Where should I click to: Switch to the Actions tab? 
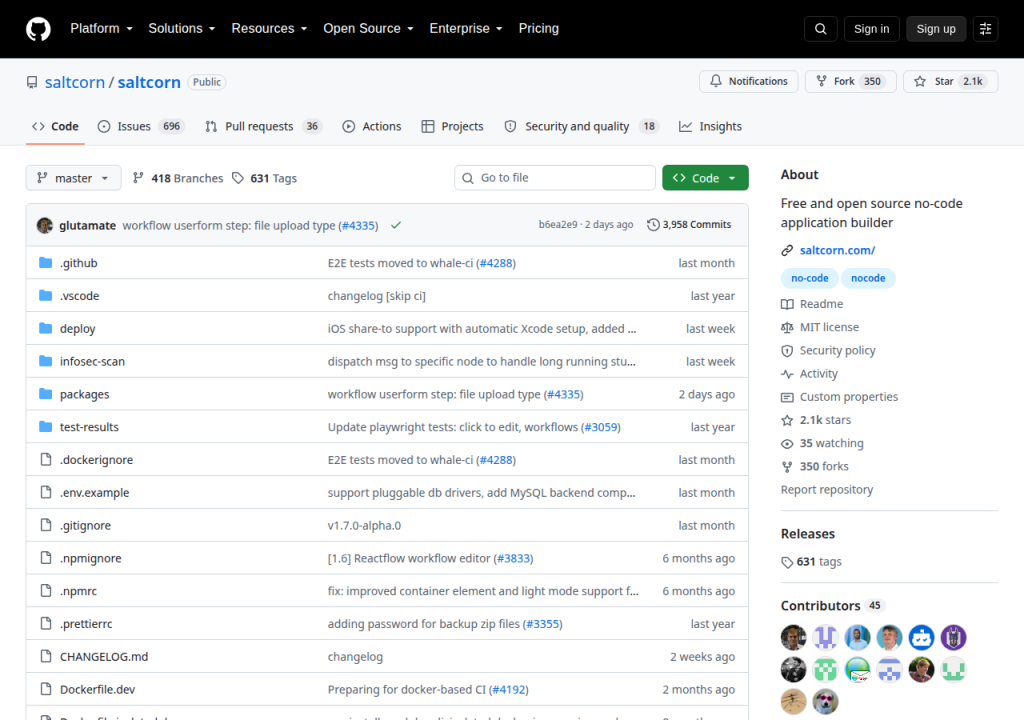pyautogui.click(x=372, y=127)
